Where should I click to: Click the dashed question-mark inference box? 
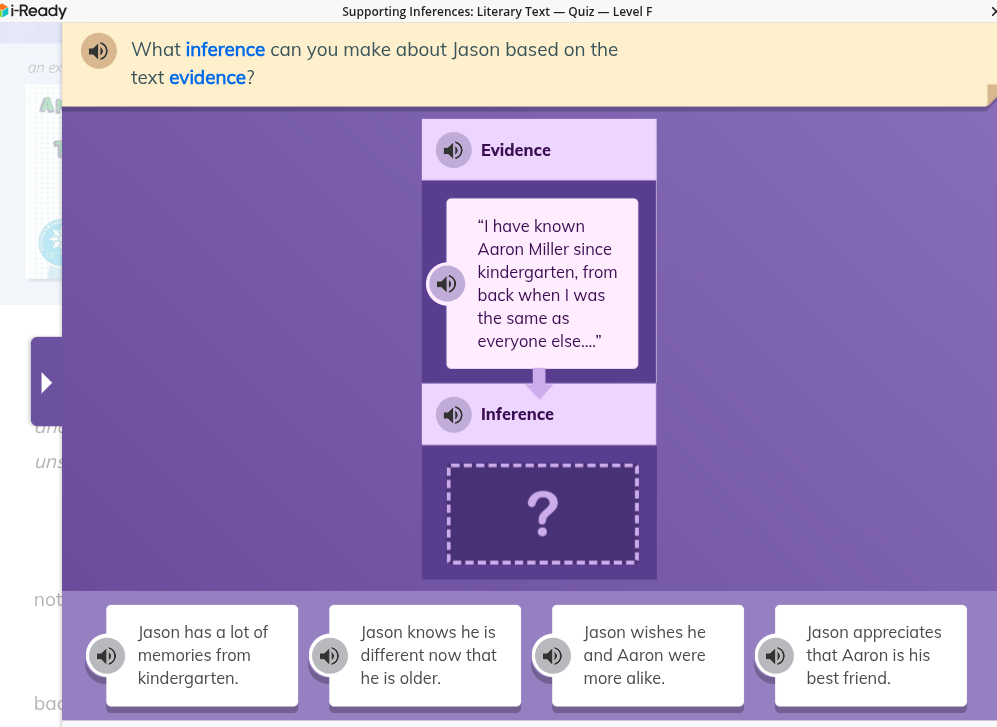tap(542, 514)
